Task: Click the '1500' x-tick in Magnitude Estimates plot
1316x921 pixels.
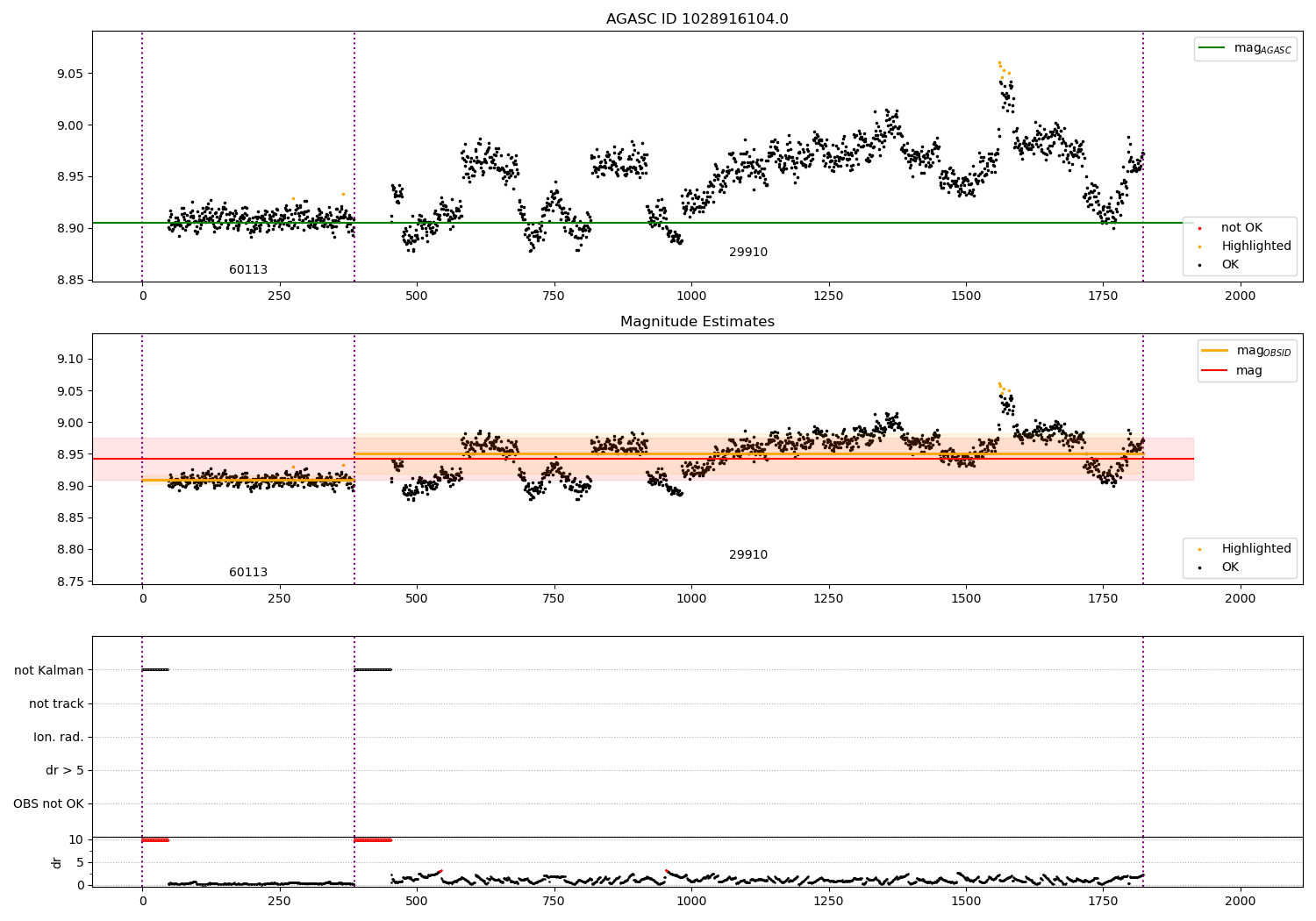Action: click(x=966, y=598)
